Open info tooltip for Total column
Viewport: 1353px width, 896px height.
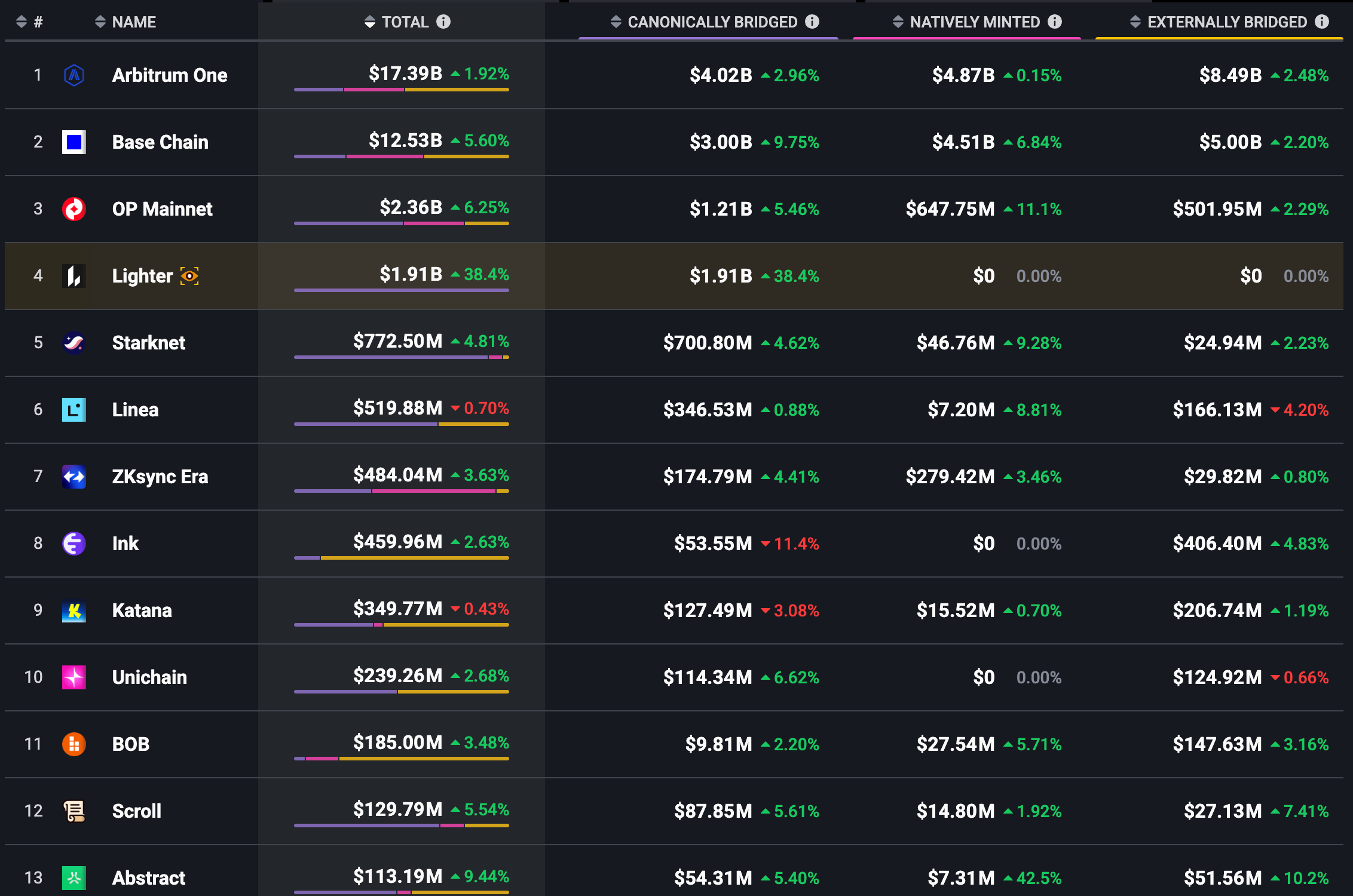tap(443, 22)
